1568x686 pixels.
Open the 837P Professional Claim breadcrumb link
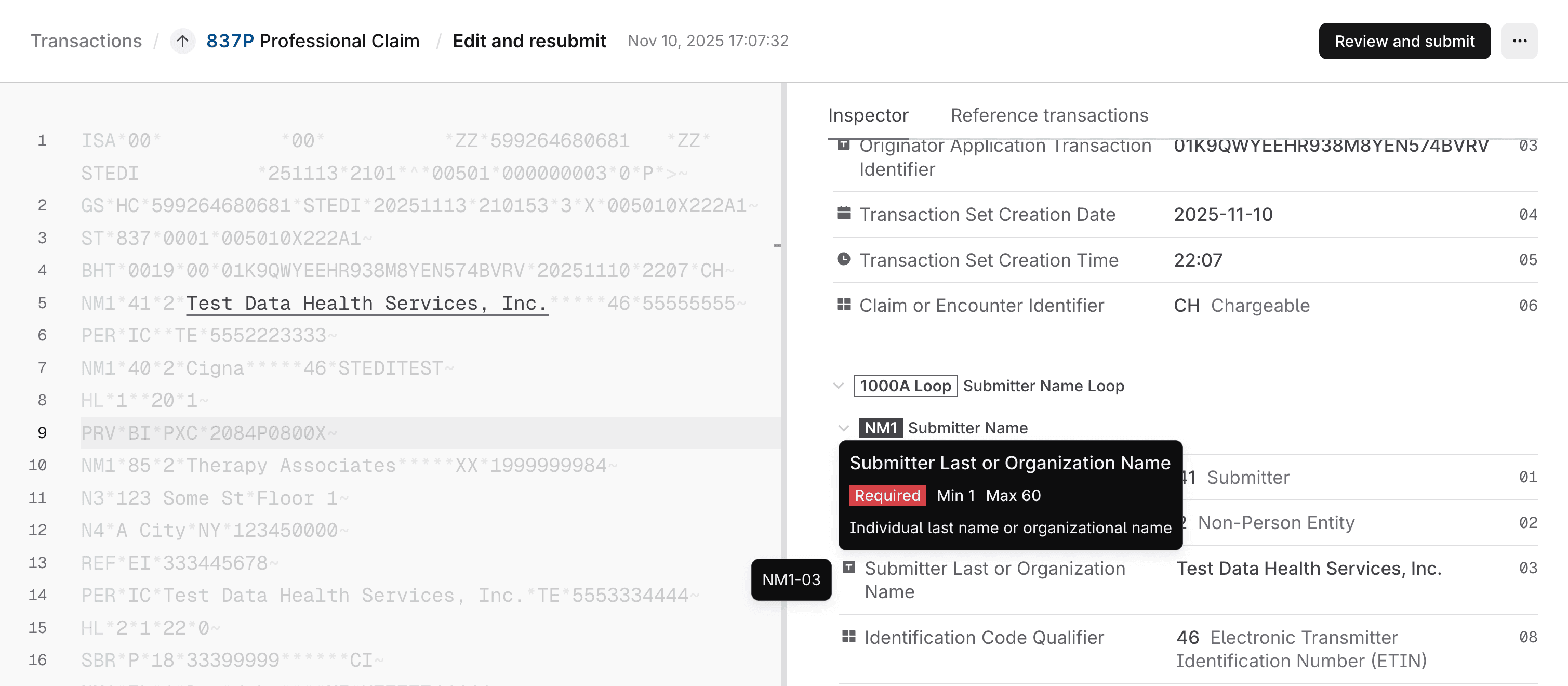click(x=312, y=42)
